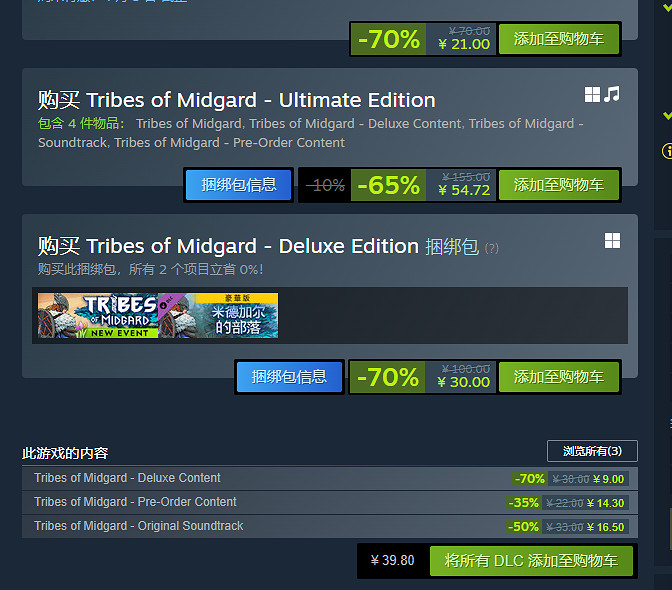The width and height of the screenshot is (672, 590).
Task: Click the yellow info icon at right edge
Action: coord(667,152)
